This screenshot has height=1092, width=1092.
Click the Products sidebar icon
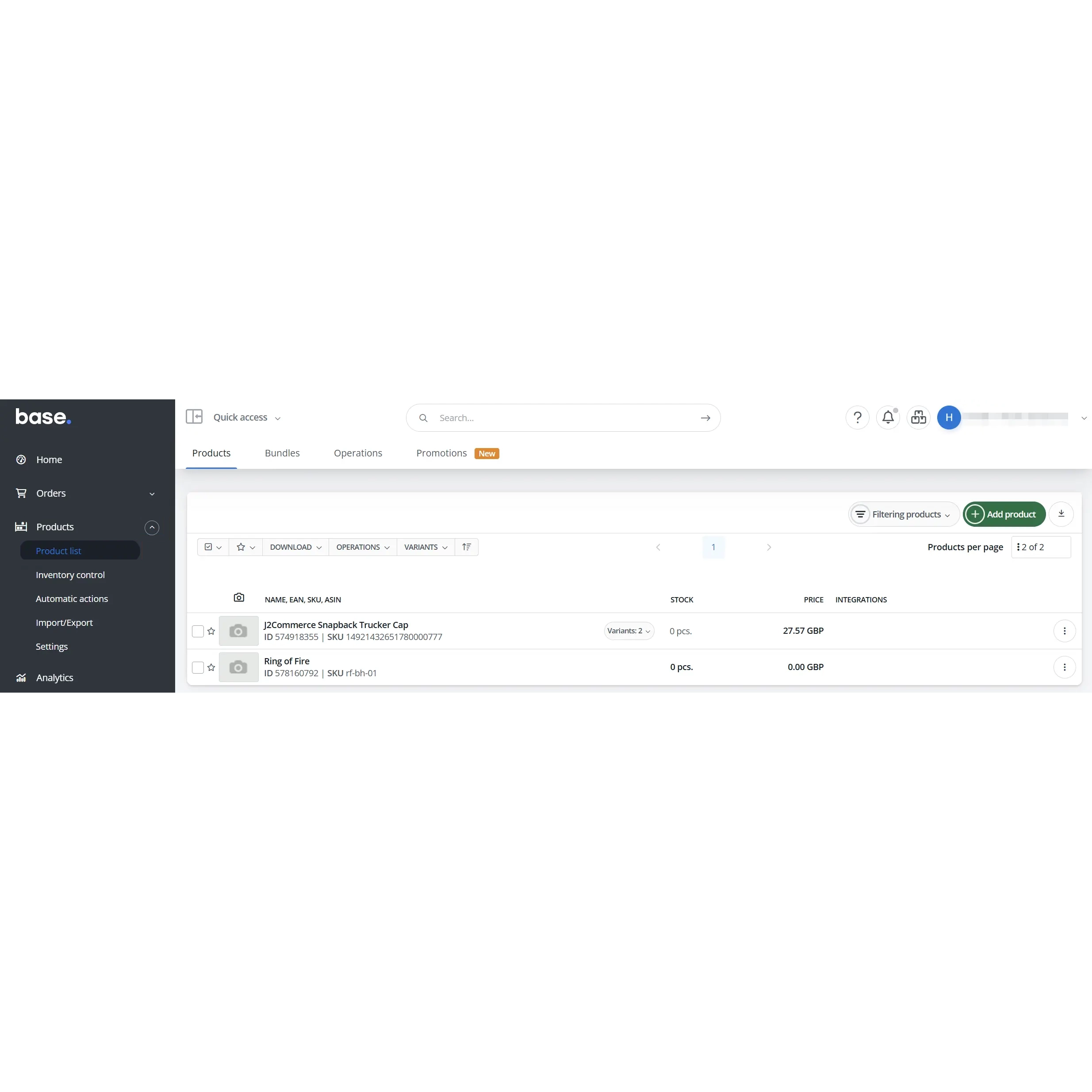[x=21, y=526]
